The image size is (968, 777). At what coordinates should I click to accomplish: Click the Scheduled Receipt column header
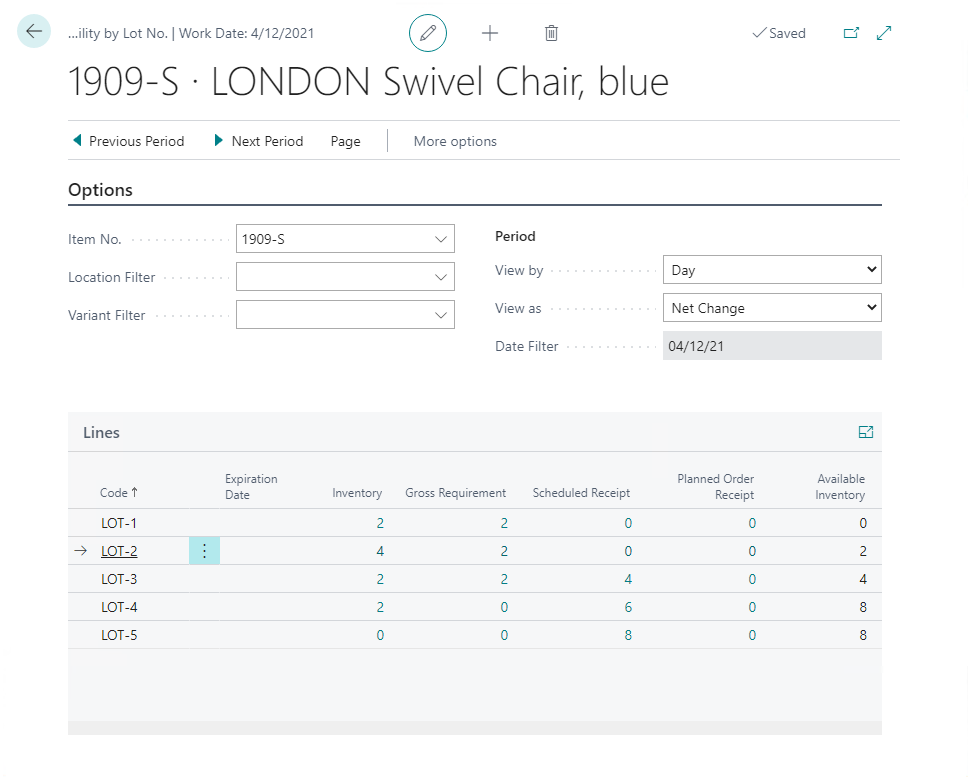(581, 492)
